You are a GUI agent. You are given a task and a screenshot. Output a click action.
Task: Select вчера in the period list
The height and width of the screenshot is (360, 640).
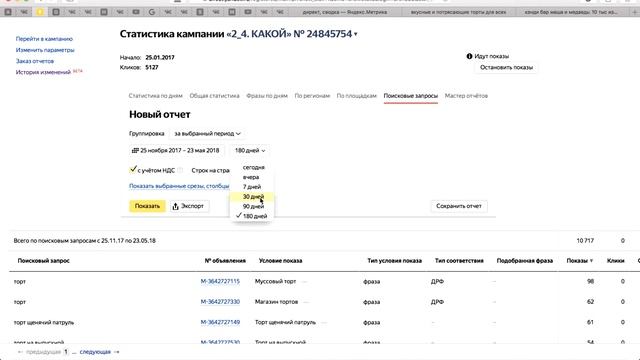click(251, 177)
